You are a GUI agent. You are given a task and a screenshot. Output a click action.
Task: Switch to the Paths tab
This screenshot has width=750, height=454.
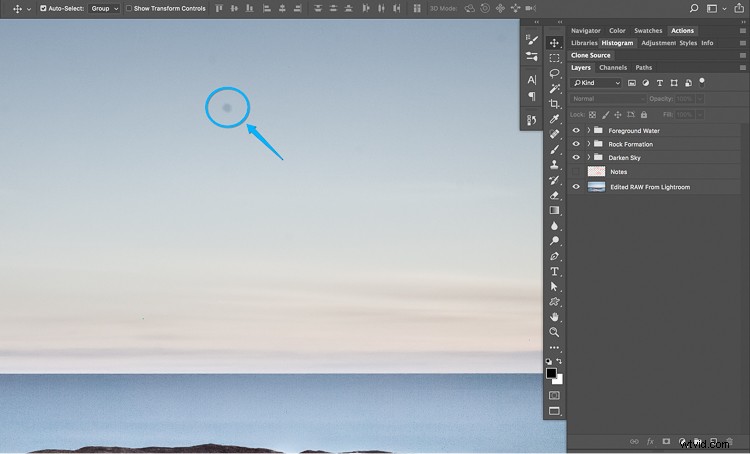tap(643, 67)
